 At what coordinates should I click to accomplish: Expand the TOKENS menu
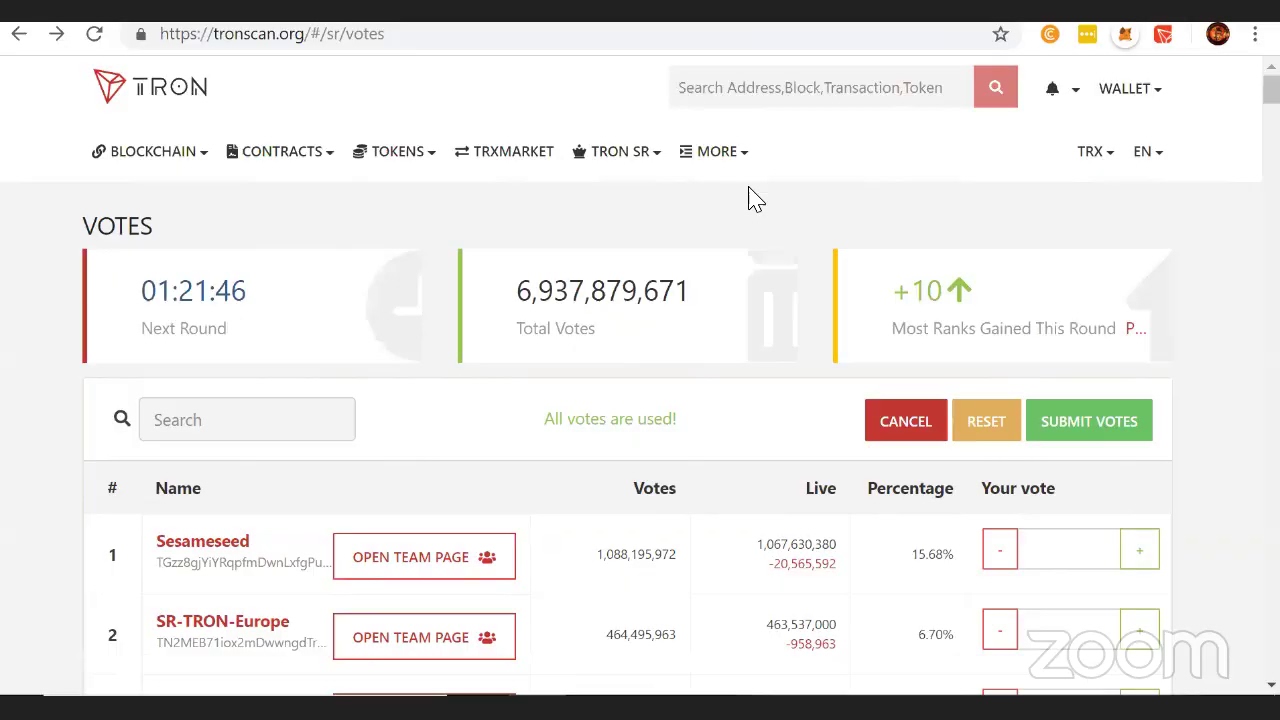coord(394,151)
